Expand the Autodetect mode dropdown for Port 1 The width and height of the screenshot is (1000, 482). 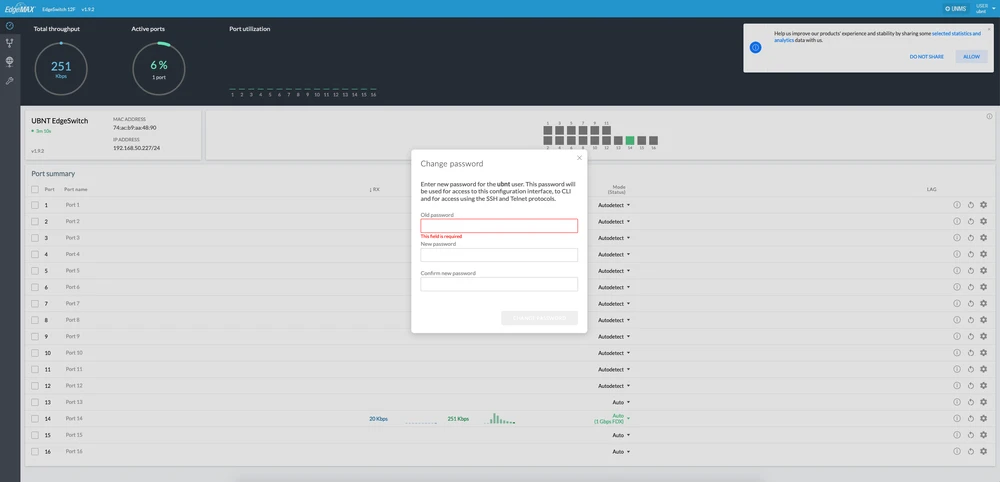pyautogui.click(x=614, y=205)
